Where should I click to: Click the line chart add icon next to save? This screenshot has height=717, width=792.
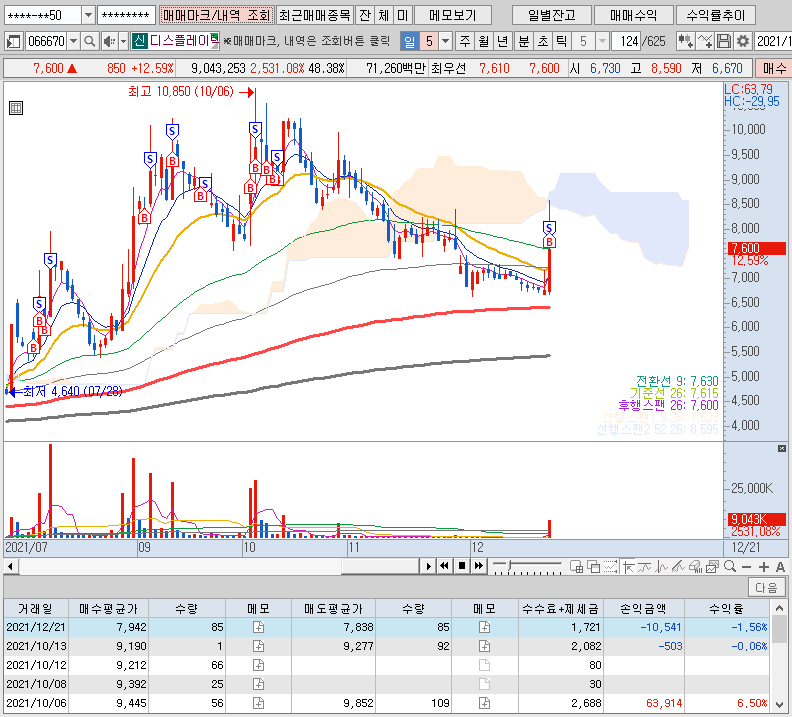705,41
